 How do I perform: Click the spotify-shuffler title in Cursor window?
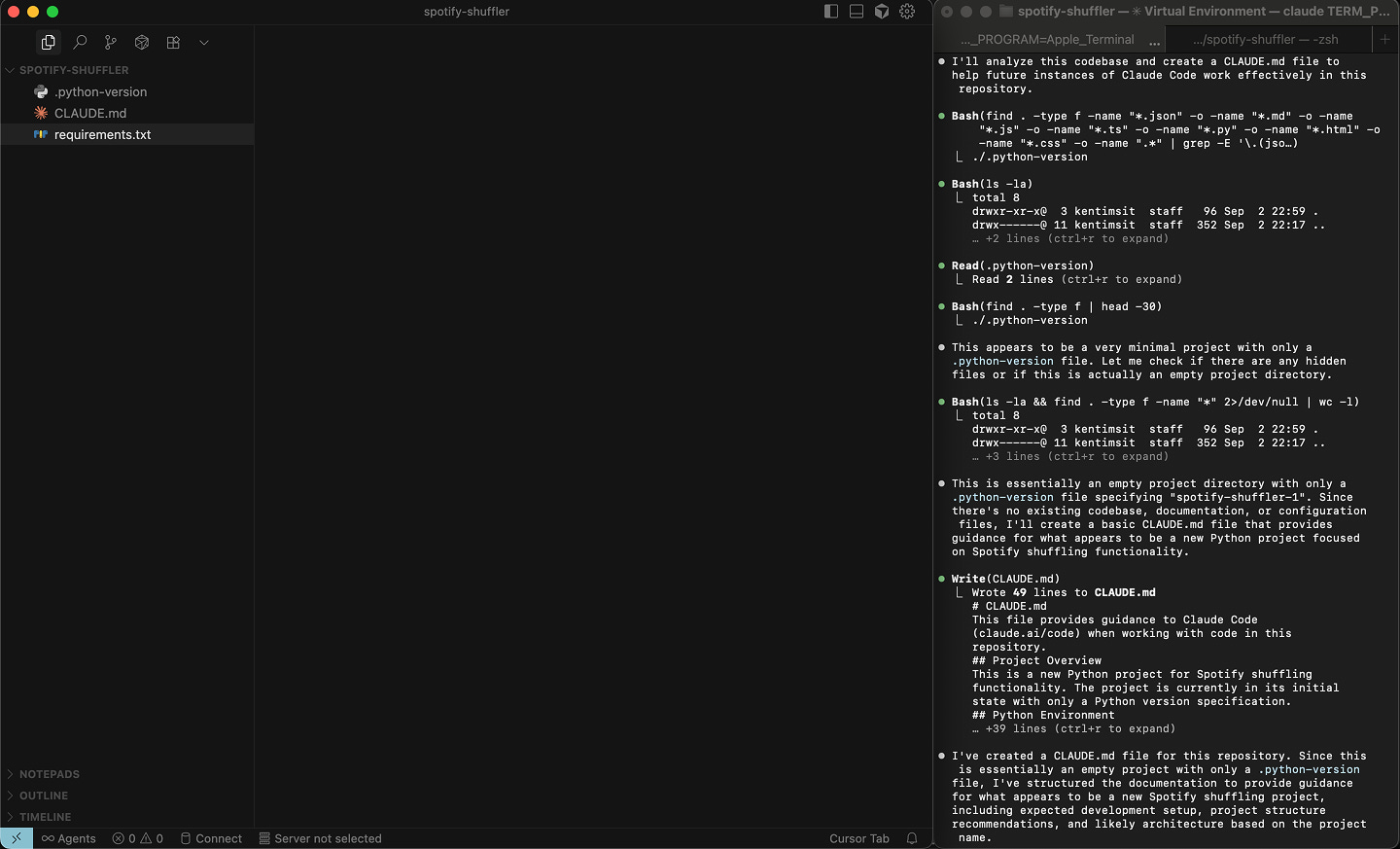[x=467, y=12]
